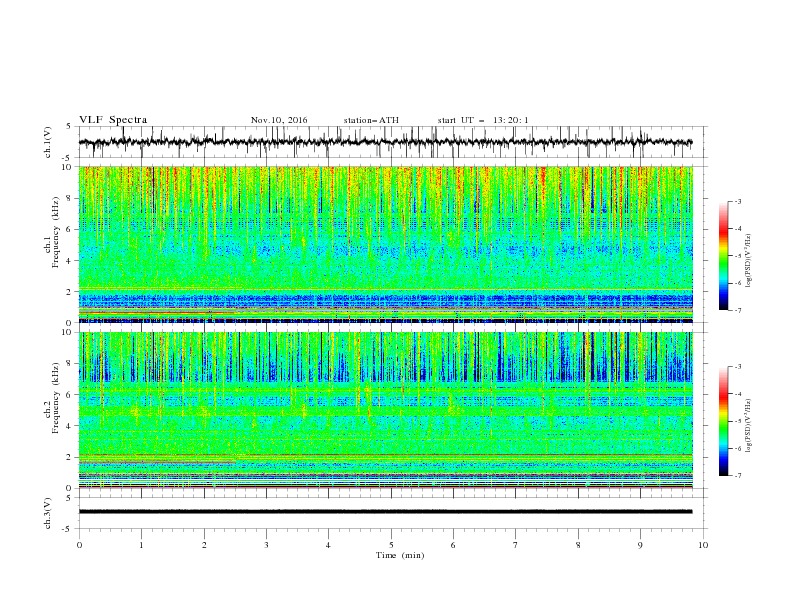Image resolution: width=792 pixels, height=612 pixels.
Task: Click the "10" frequency tick of ch.1 panel
Action: (x=68, y=167)
